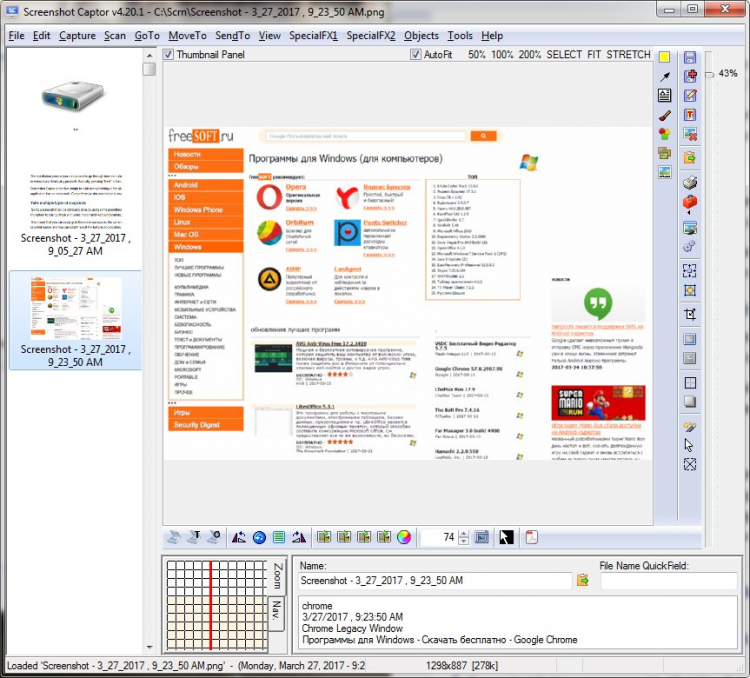Click the picture viewer window icon
The width and height of the screenshot is (750, 678).
(690, 228)
